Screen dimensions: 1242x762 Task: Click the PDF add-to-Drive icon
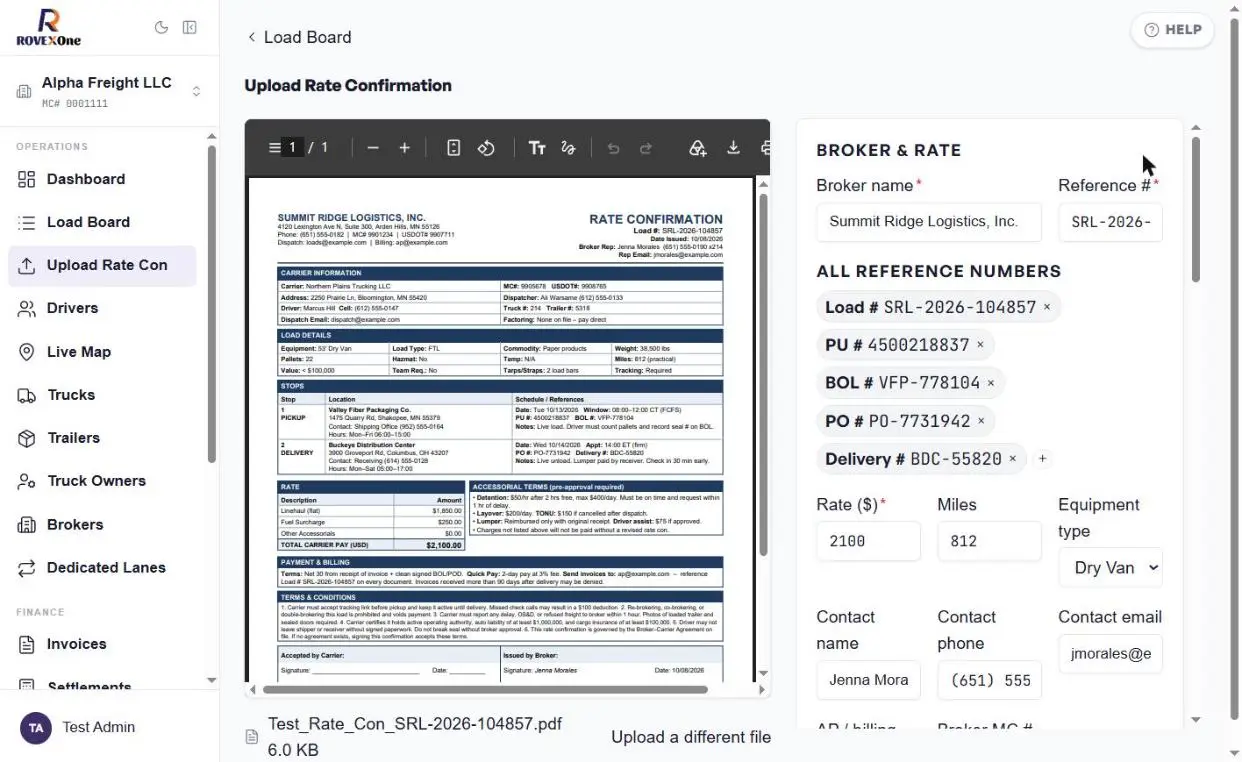(x=698, y=148)
